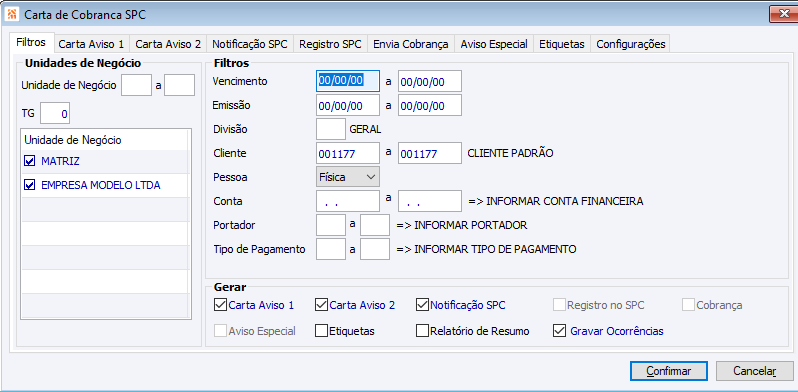Screen dimensions: 798x392
Task: Focus the Vencimento start date field
Action: [x=348, y=81]
